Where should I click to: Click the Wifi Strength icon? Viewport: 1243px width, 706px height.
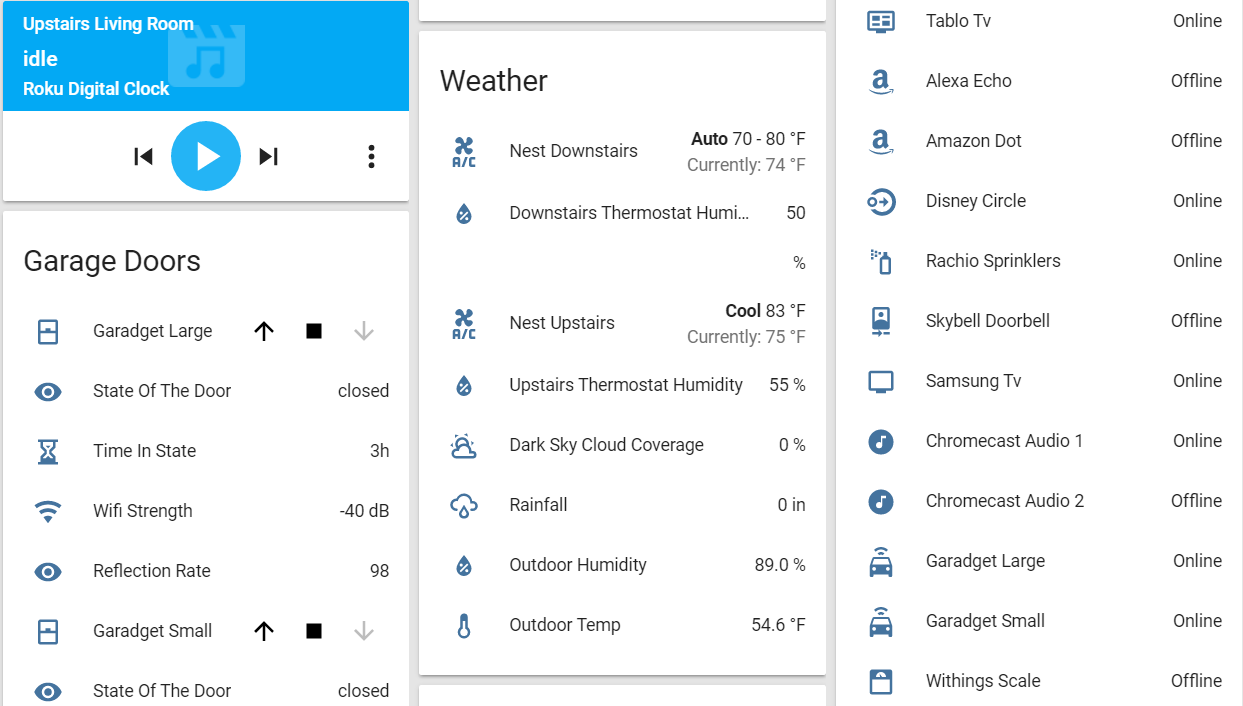[x=48, y=512]
